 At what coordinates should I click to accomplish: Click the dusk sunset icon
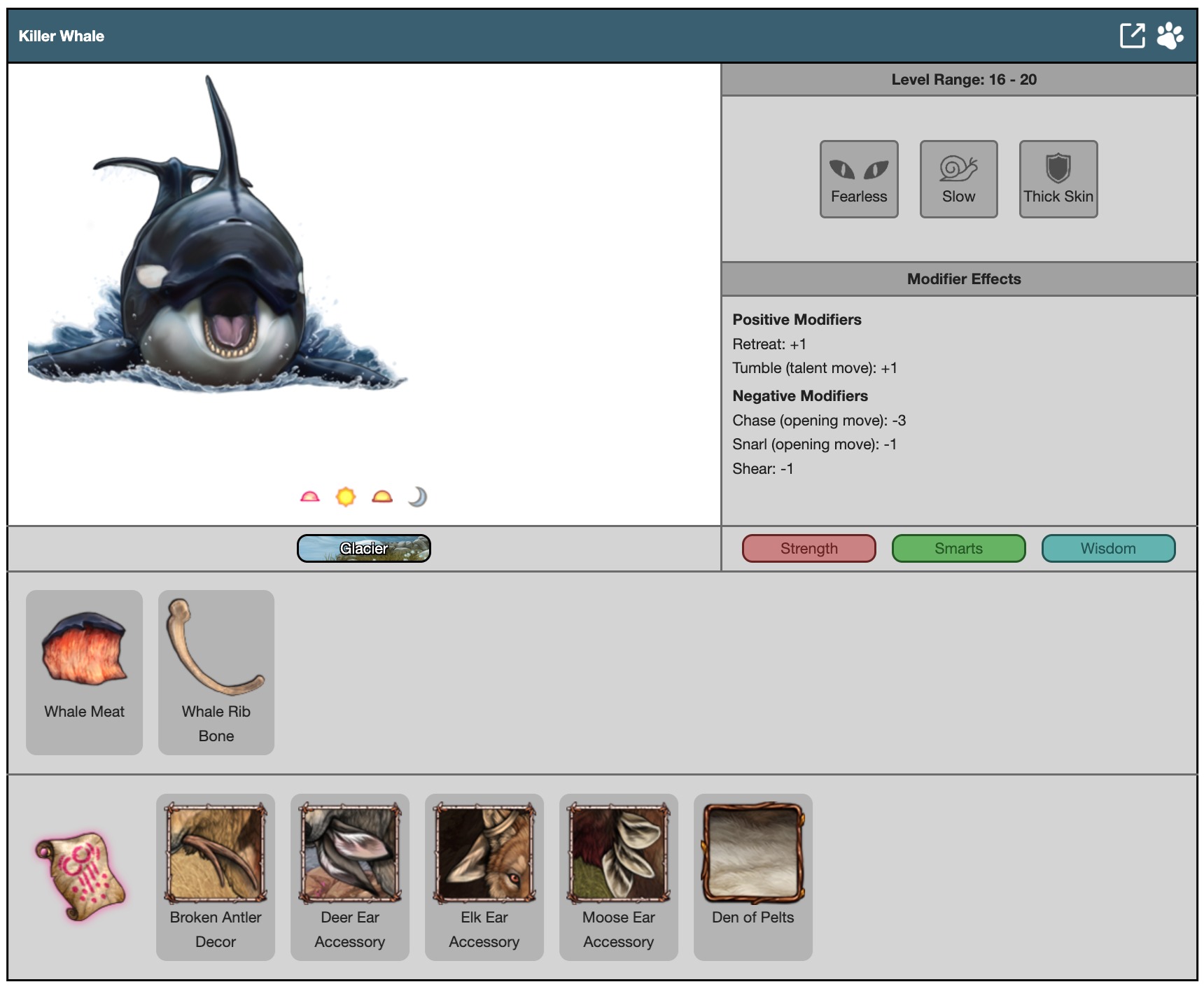click(x=382, y=497)
